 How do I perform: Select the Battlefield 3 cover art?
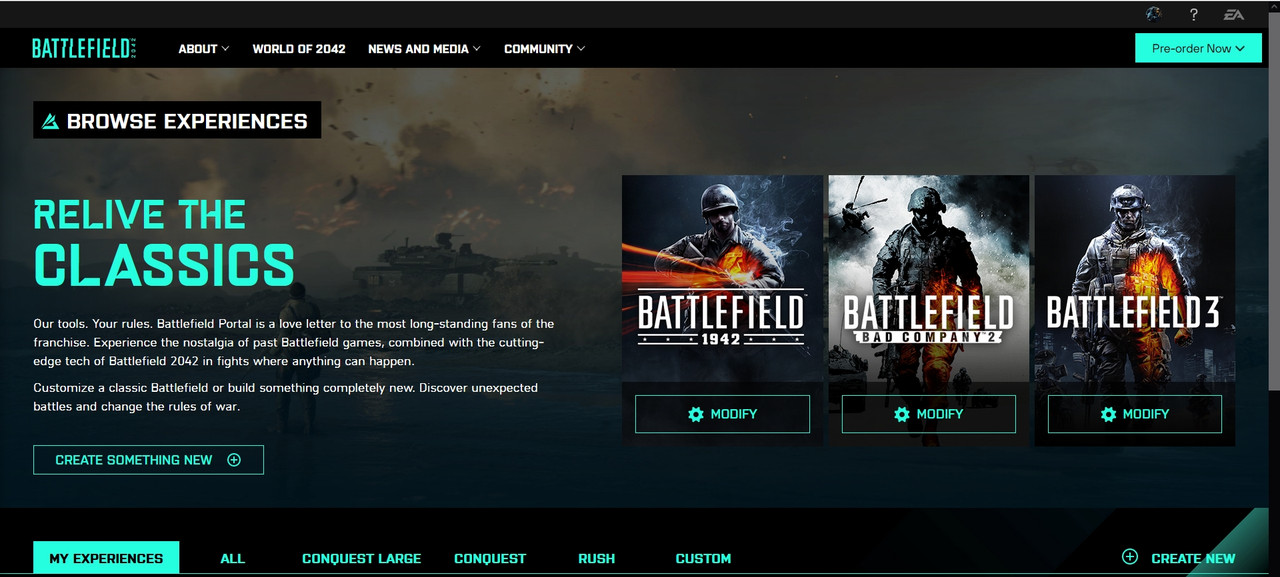1134,278
